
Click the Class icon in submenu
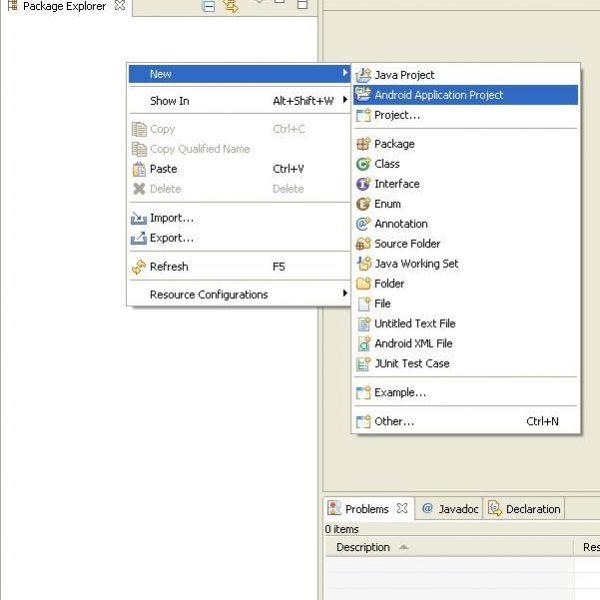pos(363,164)
